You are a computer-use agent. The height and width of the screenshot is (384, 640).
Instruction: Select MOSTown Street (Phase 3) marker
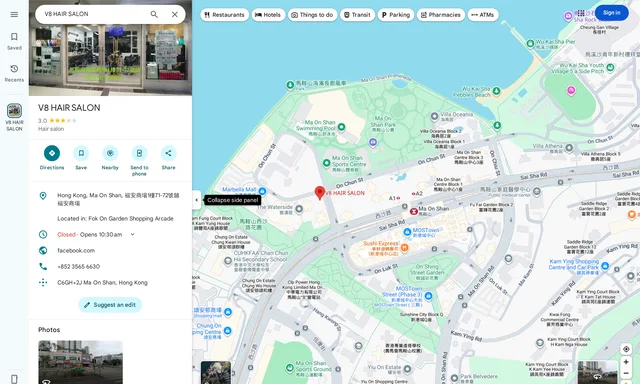click(x=429, y=296)
